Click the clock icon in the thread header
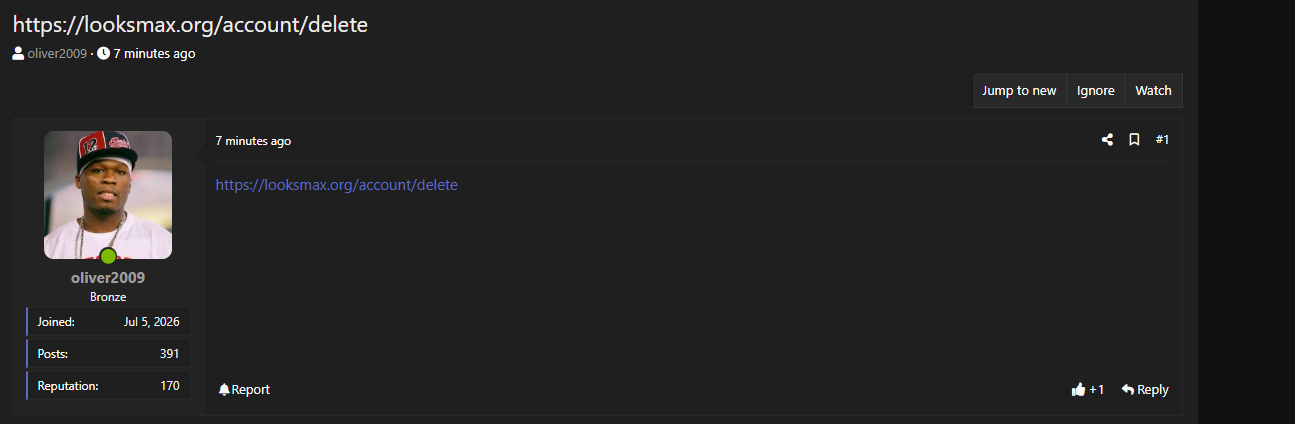 coord(103,53)
